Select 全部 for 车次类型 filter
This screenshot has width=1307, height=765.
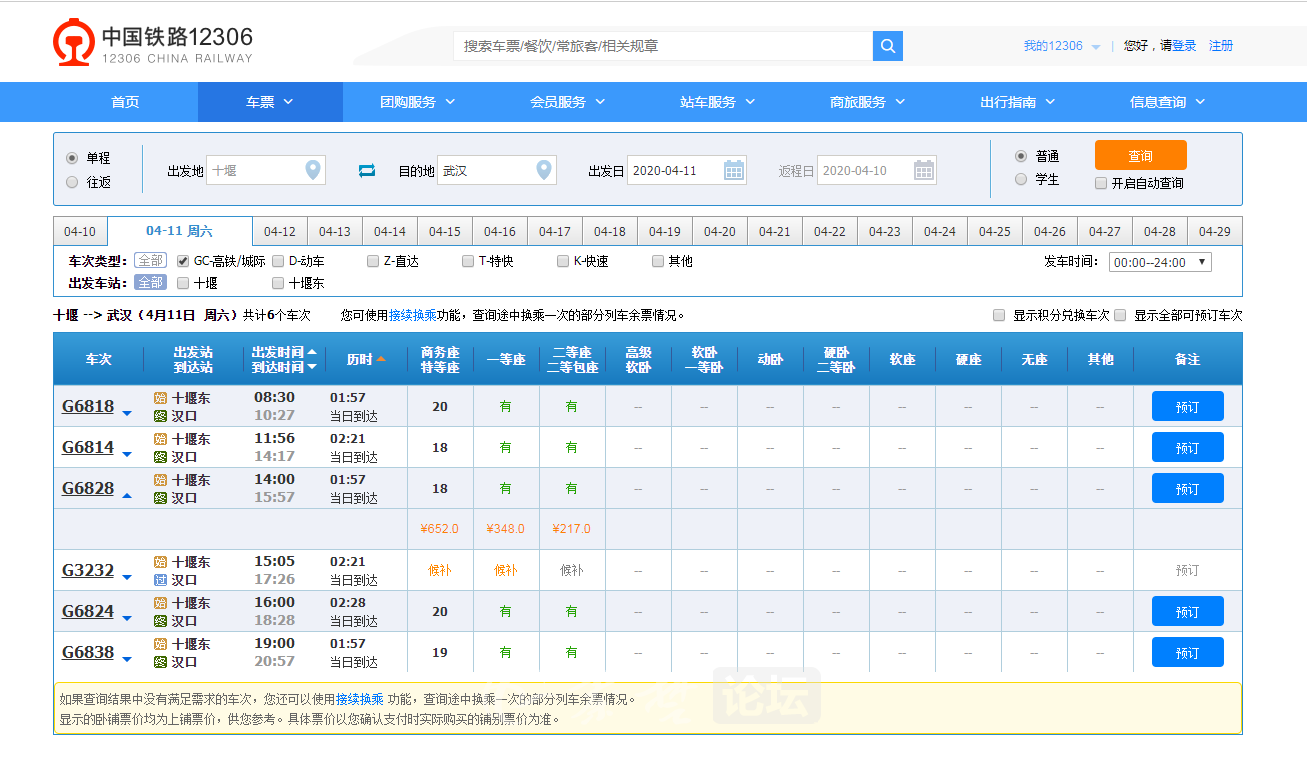point(151,261)
